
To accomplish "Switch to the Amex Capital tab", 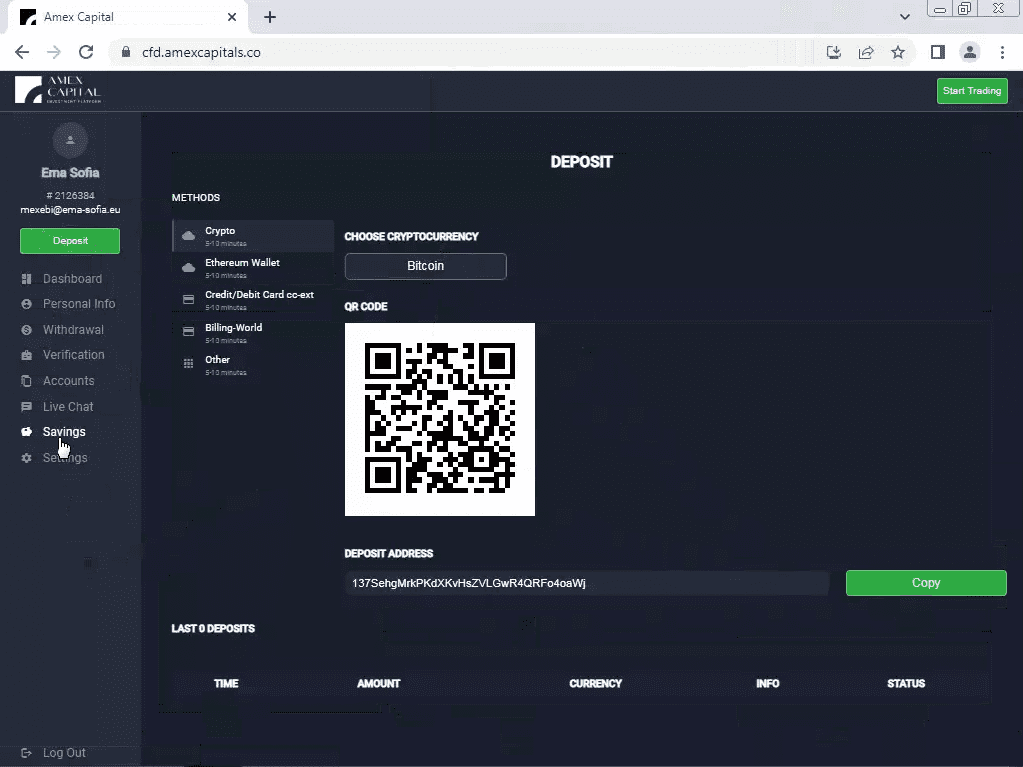I will tap(128, 18).
